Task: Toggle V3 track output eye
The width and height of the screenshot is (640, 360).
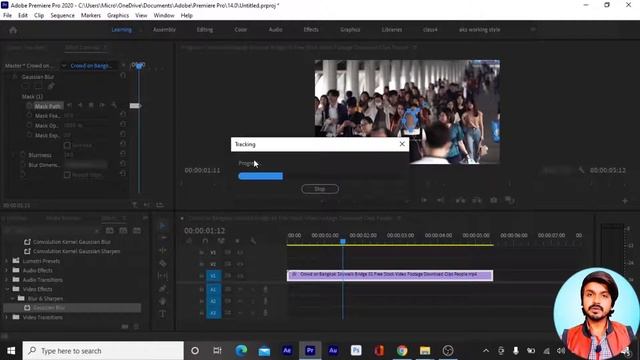Action: (240, 253)
